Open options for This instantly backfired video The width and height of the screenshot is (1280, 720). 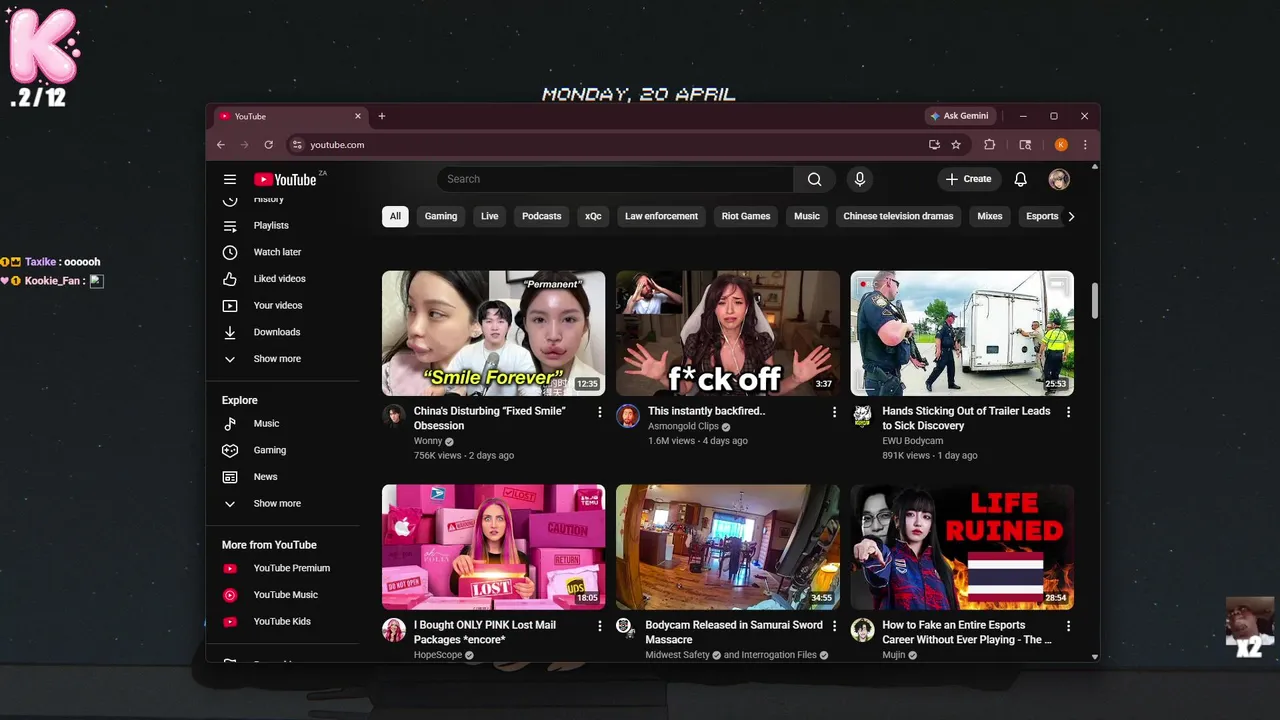(x=834, y=412)
